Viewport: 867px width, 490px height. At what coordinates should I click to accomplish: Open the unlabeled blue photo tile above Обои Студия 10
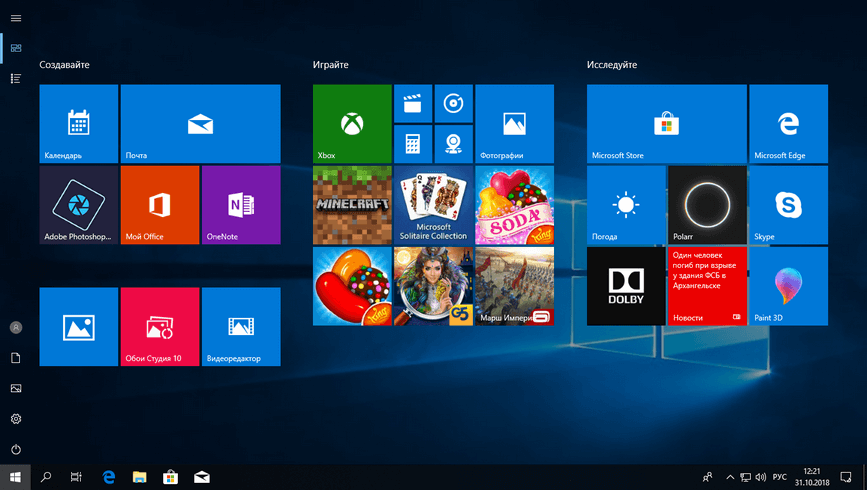pyautogui.click(x=79, y=326)
